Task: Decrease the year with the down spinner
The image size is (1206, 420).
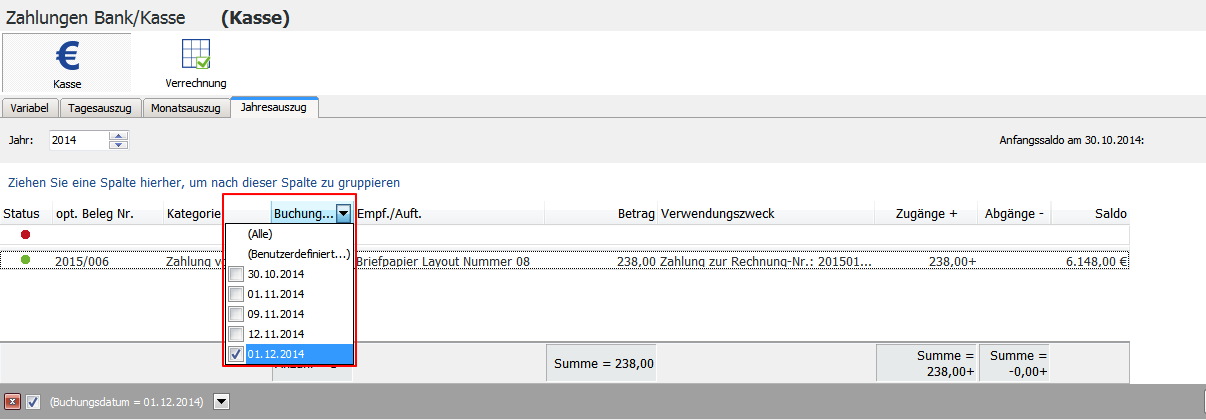Action: tap(119, 145)
